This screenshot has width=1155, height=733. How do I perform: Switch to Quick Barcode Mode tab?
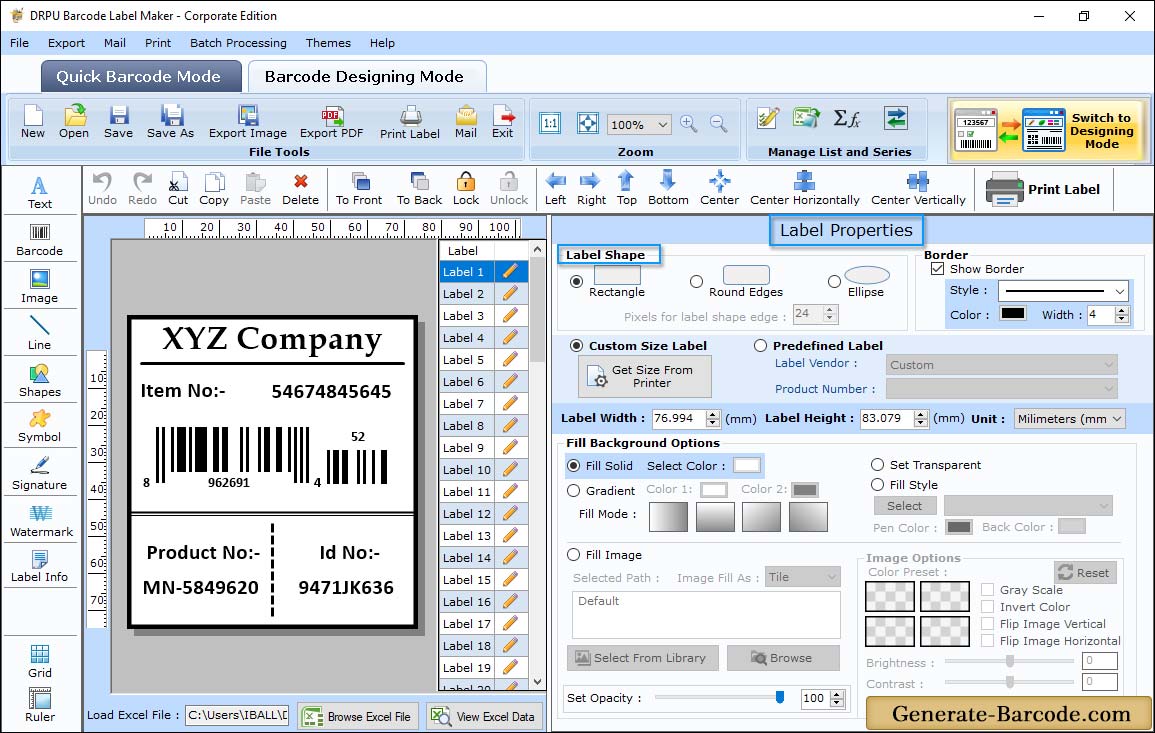click(x=139, y=77)
